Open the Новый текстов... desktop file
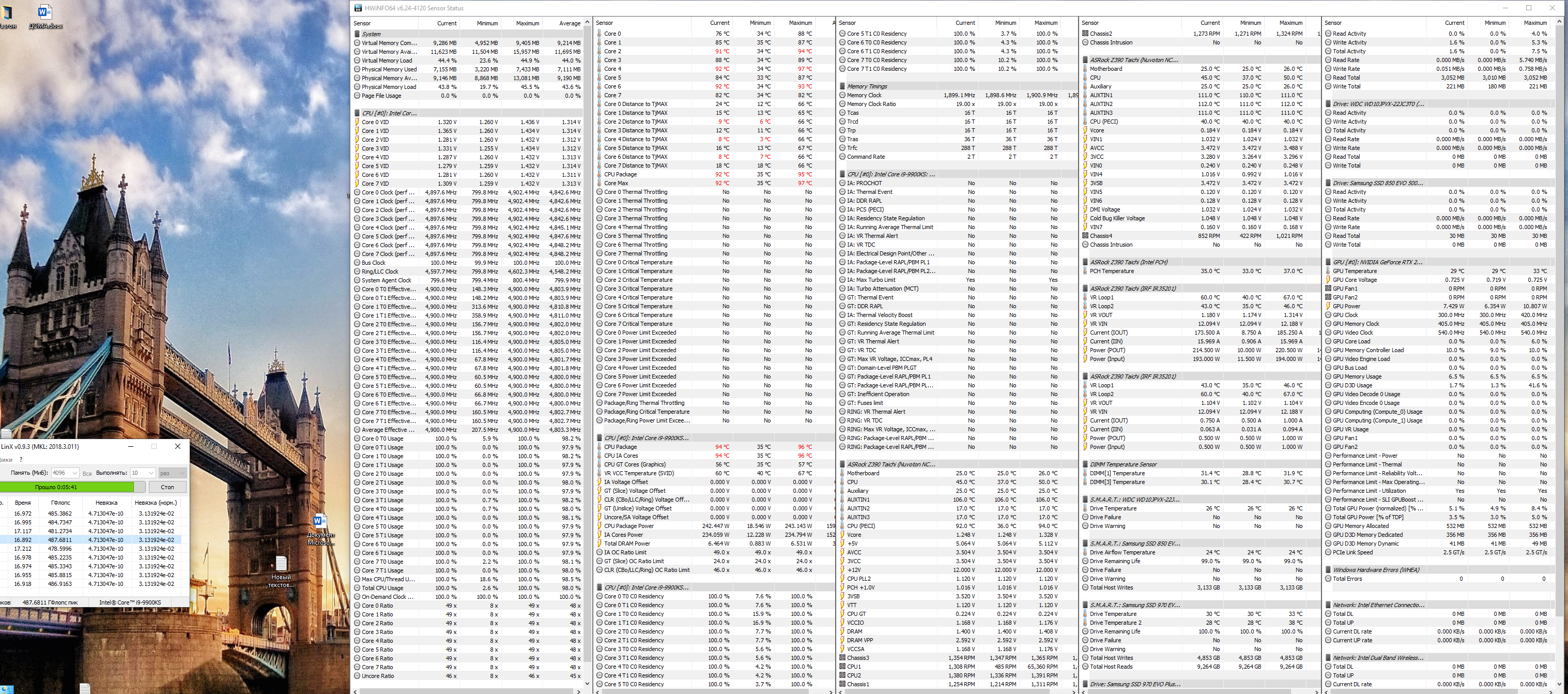Viewport: 1568px width, 694px height. pyautogui.click(x=281, y=564)
